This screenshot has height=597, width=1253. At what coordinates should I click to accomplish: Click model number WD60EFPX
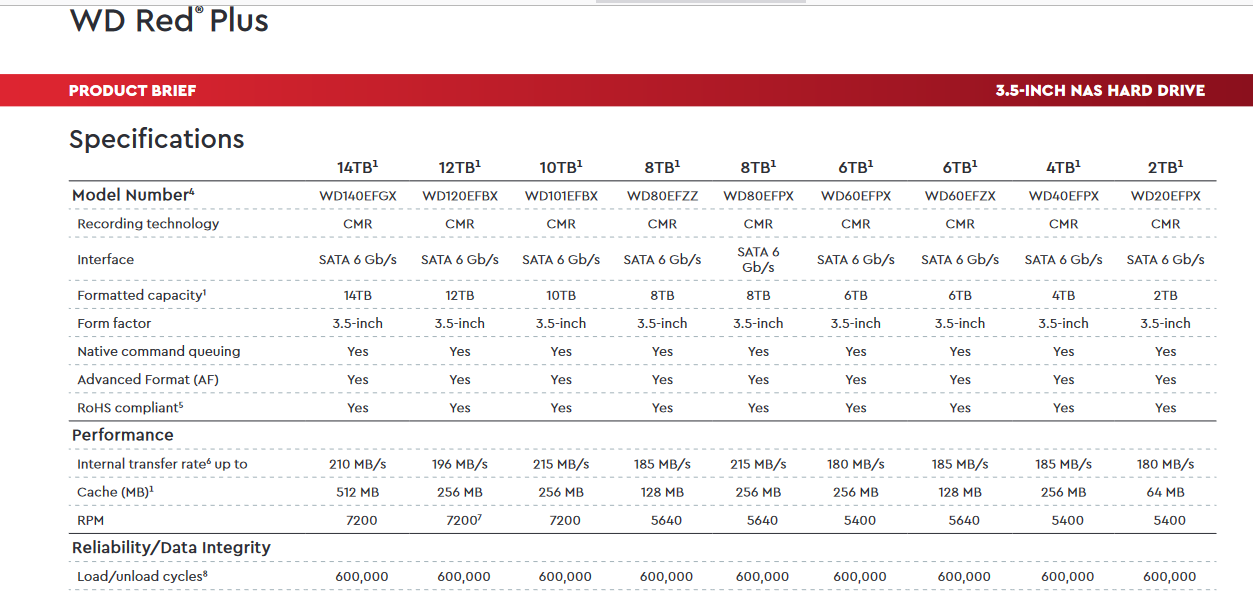click(x=856, y=196)
